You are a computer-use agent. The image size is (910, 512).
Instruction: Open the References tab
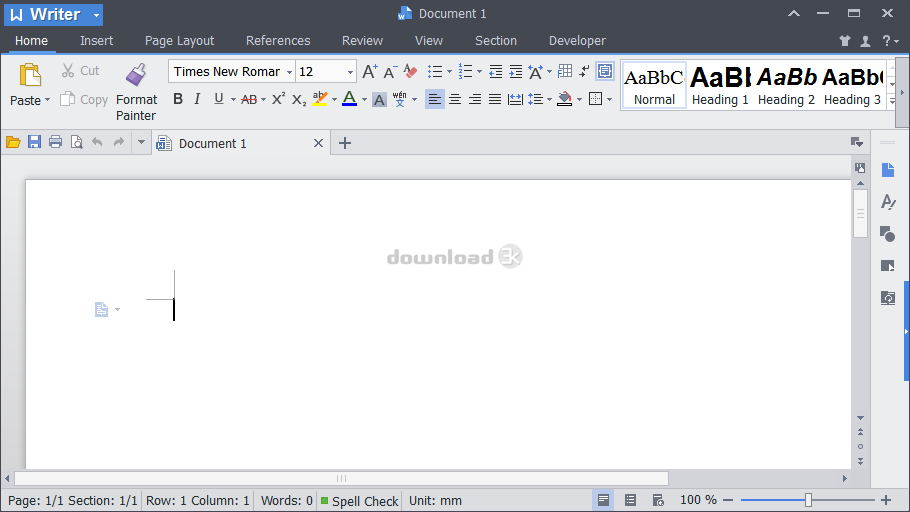pyautogui.click(x=278, y=41)
